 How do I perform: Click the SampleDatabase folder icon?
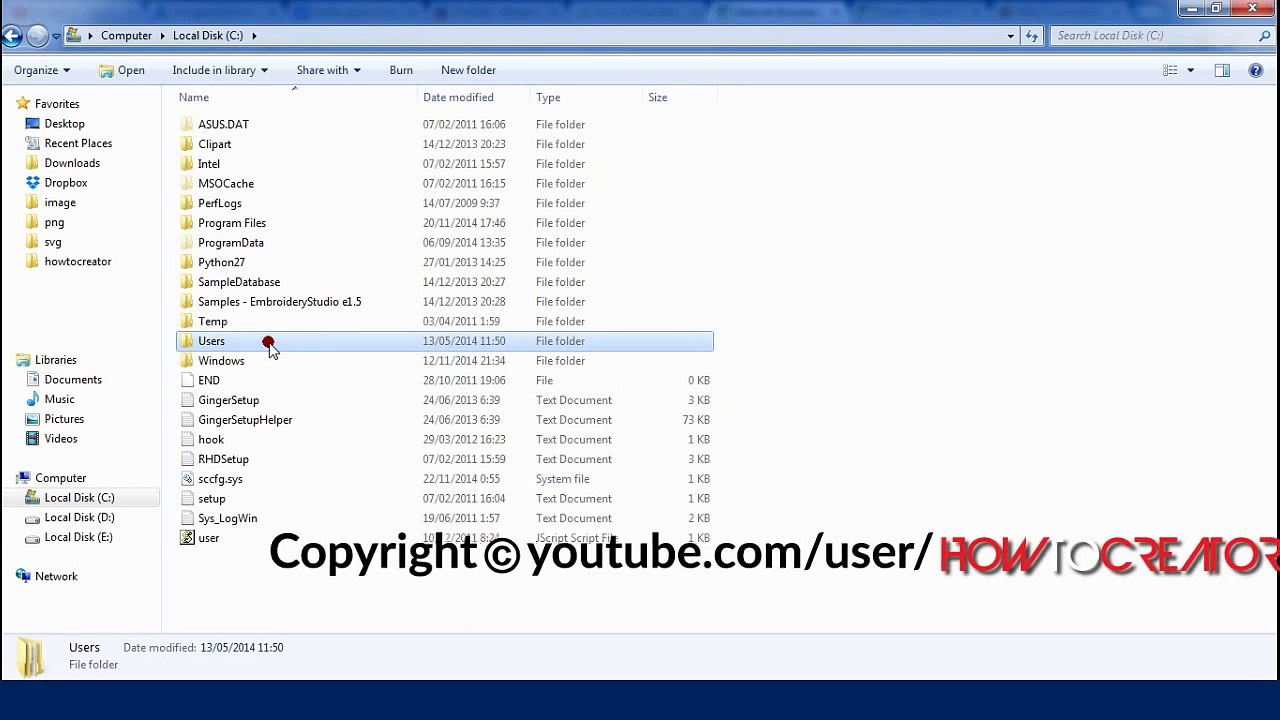click(x=187, y=282)
